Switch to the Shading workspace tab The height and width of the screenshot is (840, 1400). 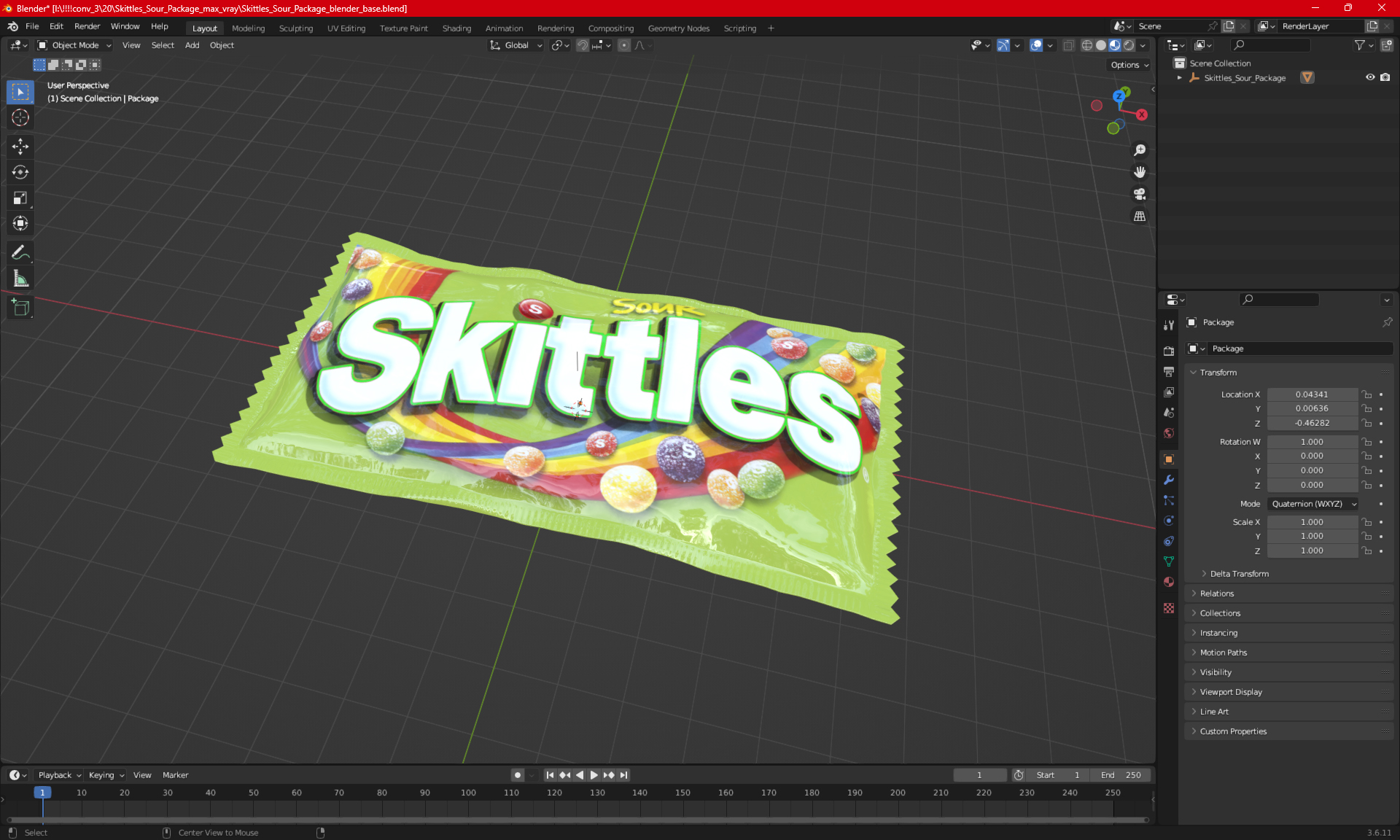coord(456,28)
